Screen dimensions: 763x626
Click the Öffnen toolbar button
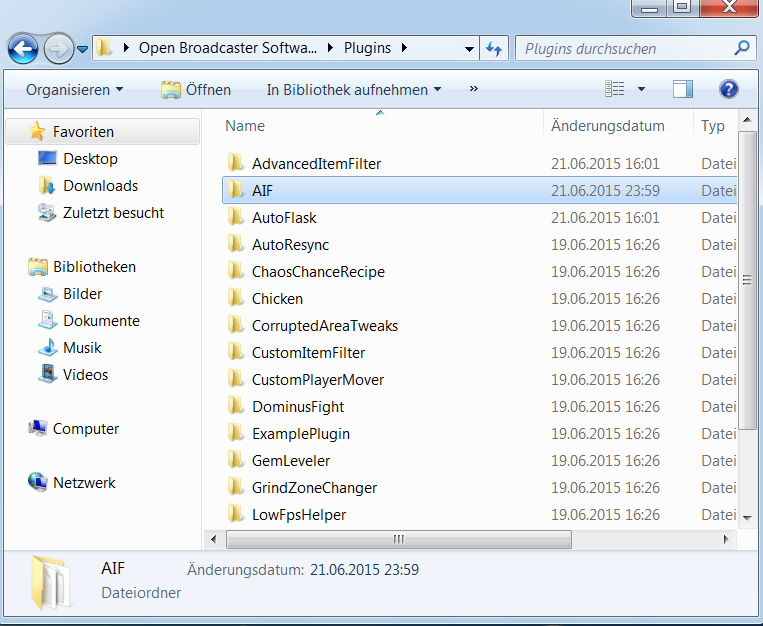(196, 90)
